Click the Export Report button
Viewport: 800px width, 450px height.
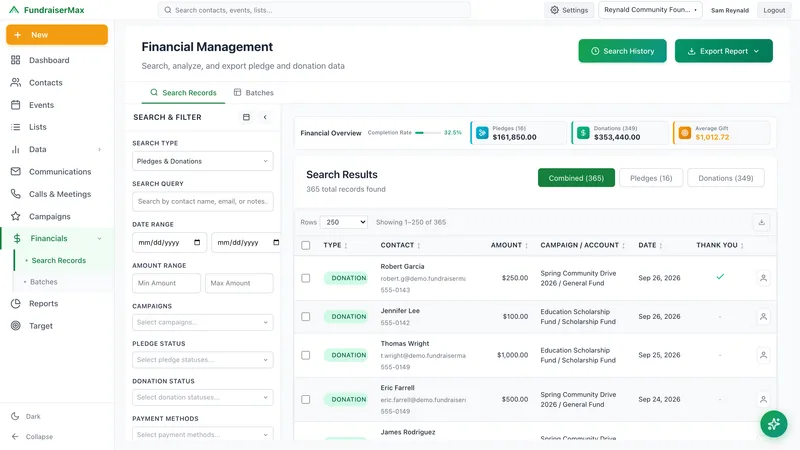723,51
